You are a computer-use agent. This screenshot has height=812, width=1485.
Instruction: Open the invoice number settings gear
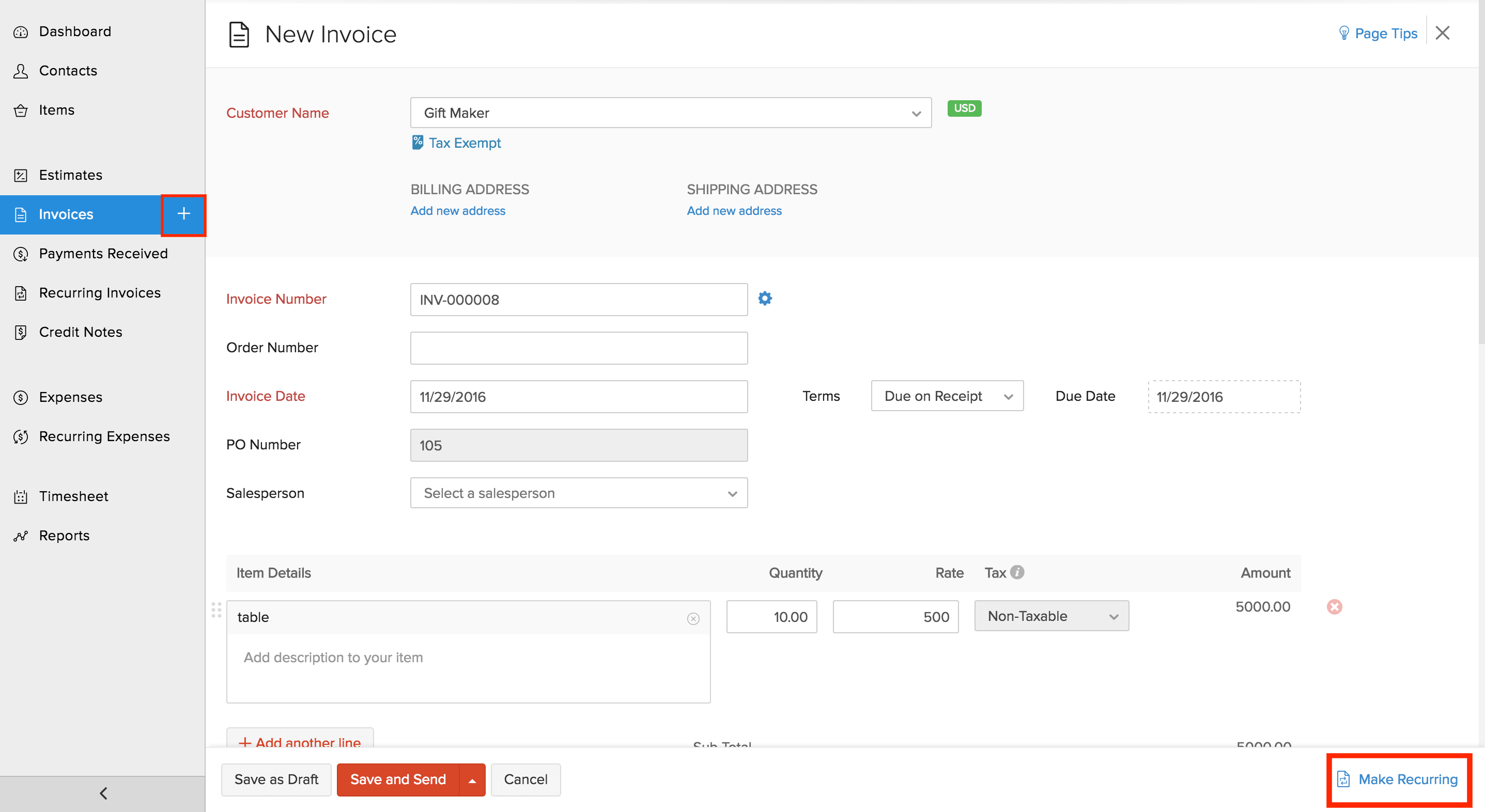point(765,298)
